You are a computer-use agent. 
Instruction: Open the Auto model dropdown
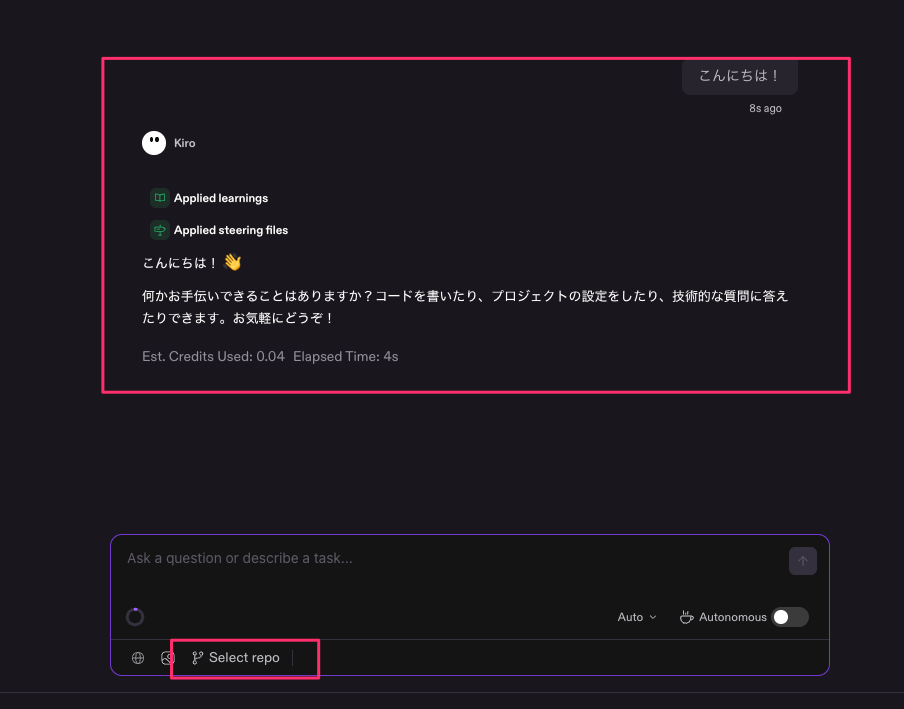click(637, 617)
